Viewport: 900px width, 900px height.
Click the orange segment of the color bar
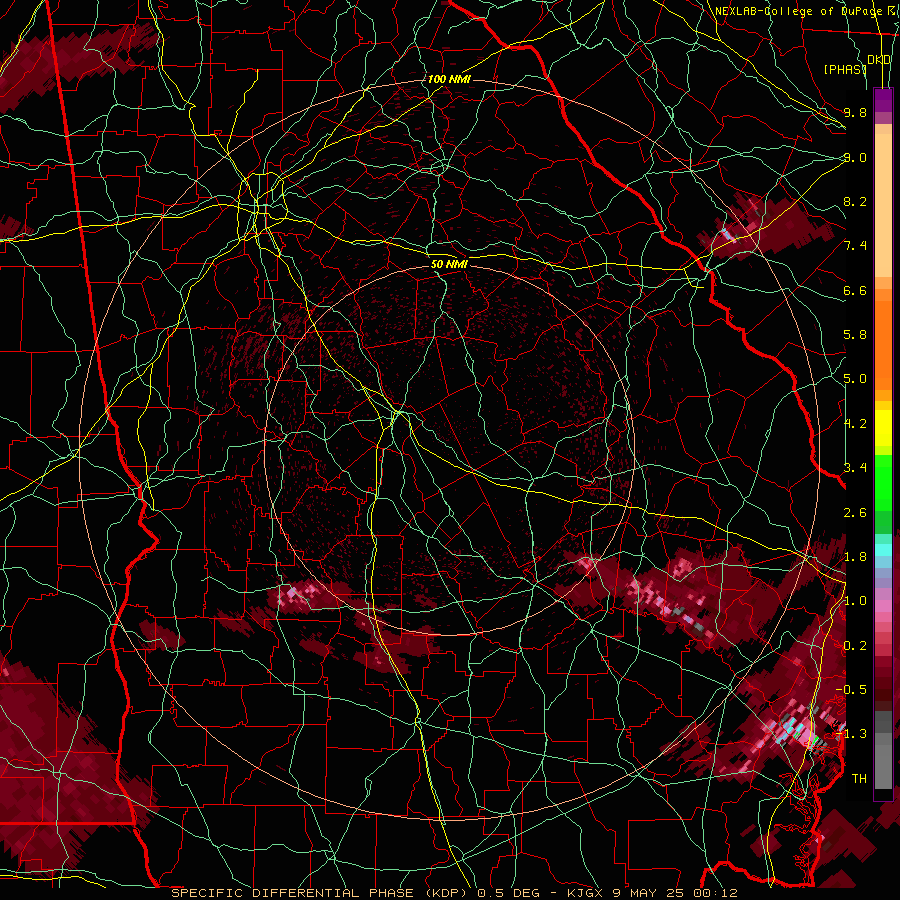pyautogui.click(x=883, y=339)
